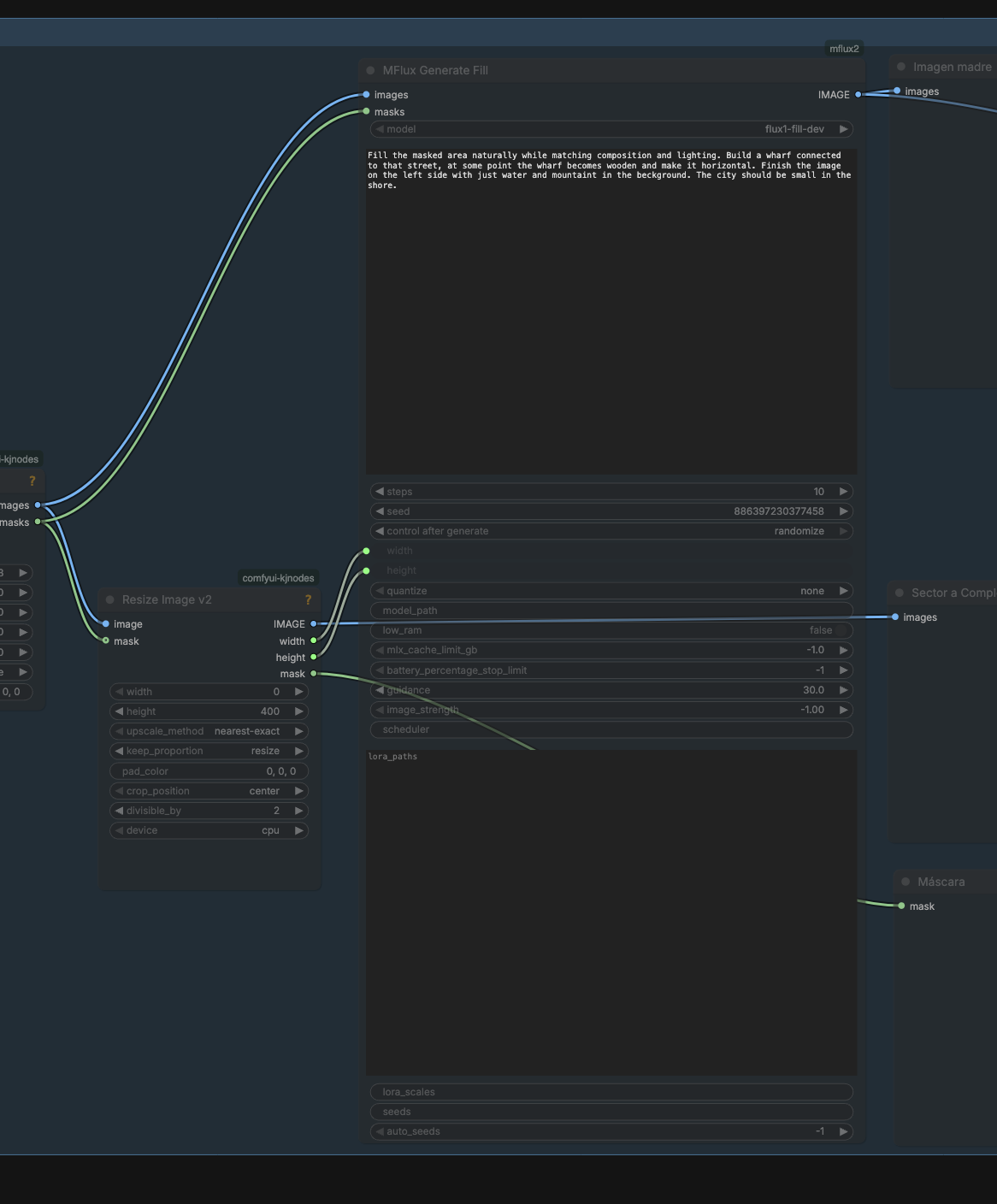
Task: Click the seeds field
Action: tap(611, 1112)
